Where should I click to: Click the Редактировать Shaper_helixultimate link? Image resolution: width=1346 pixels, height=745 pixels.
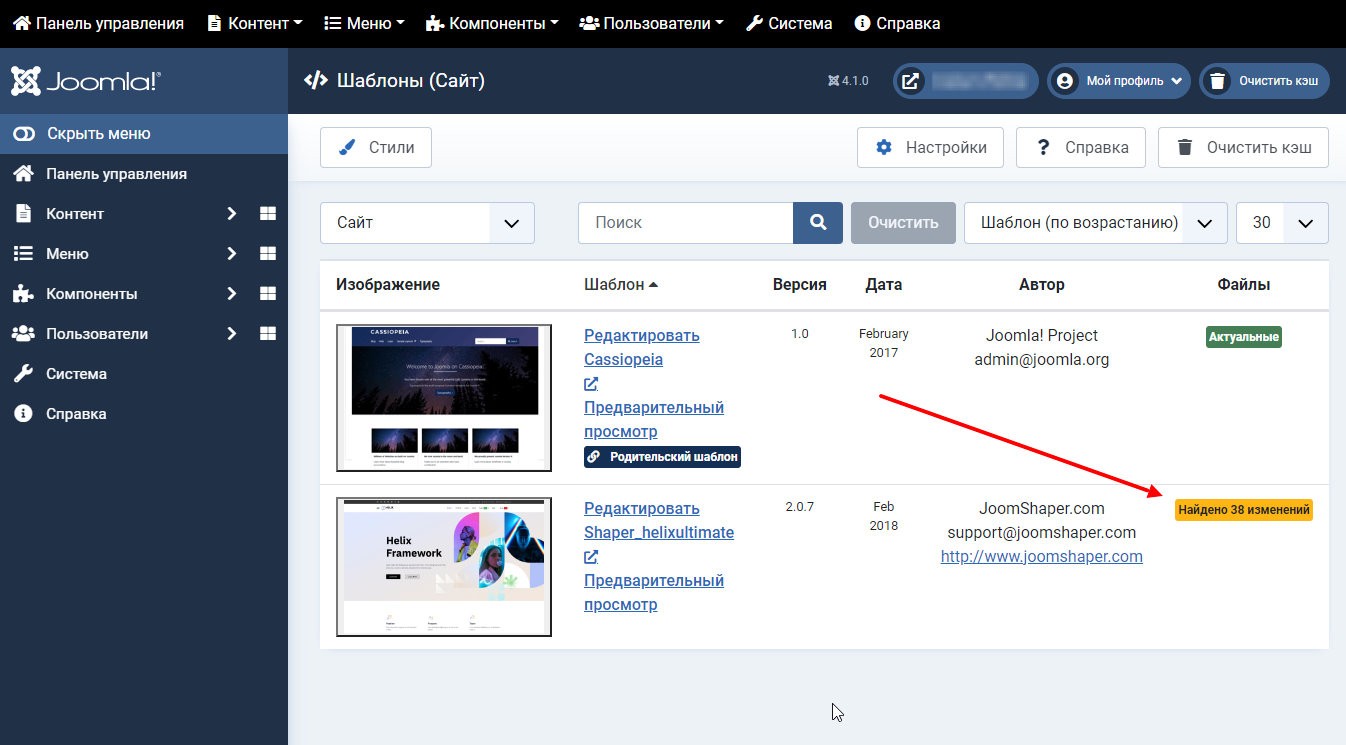click(659, 520)
